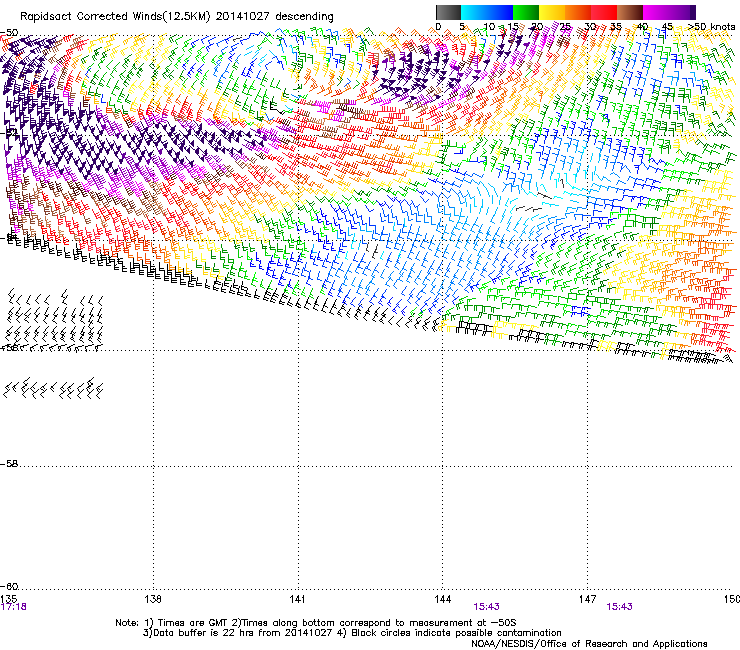Pick the red 30–35 knots legend segment
This screenshot has height=650, width=740.
(604, 12)
